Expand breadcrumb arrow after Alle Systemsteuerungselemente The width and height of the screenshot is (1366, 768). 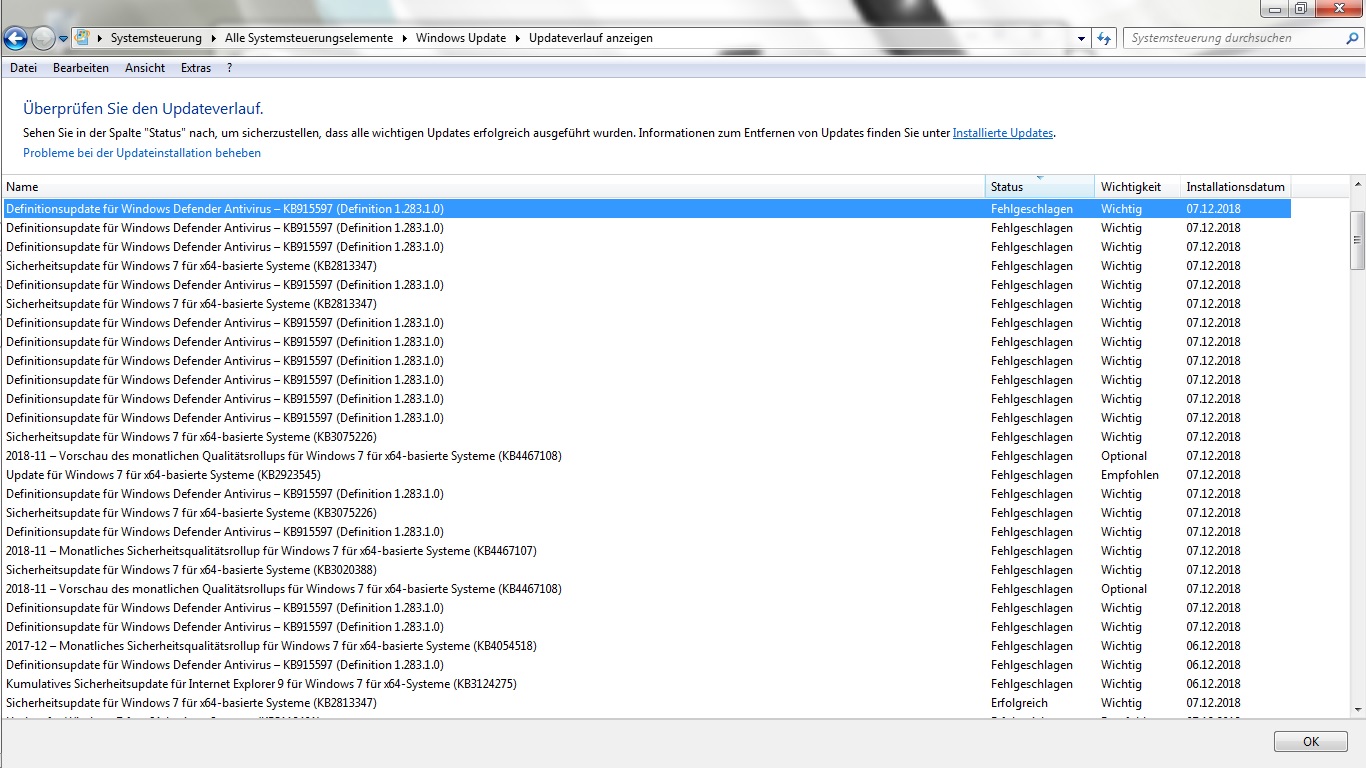(x=405, y=38)
